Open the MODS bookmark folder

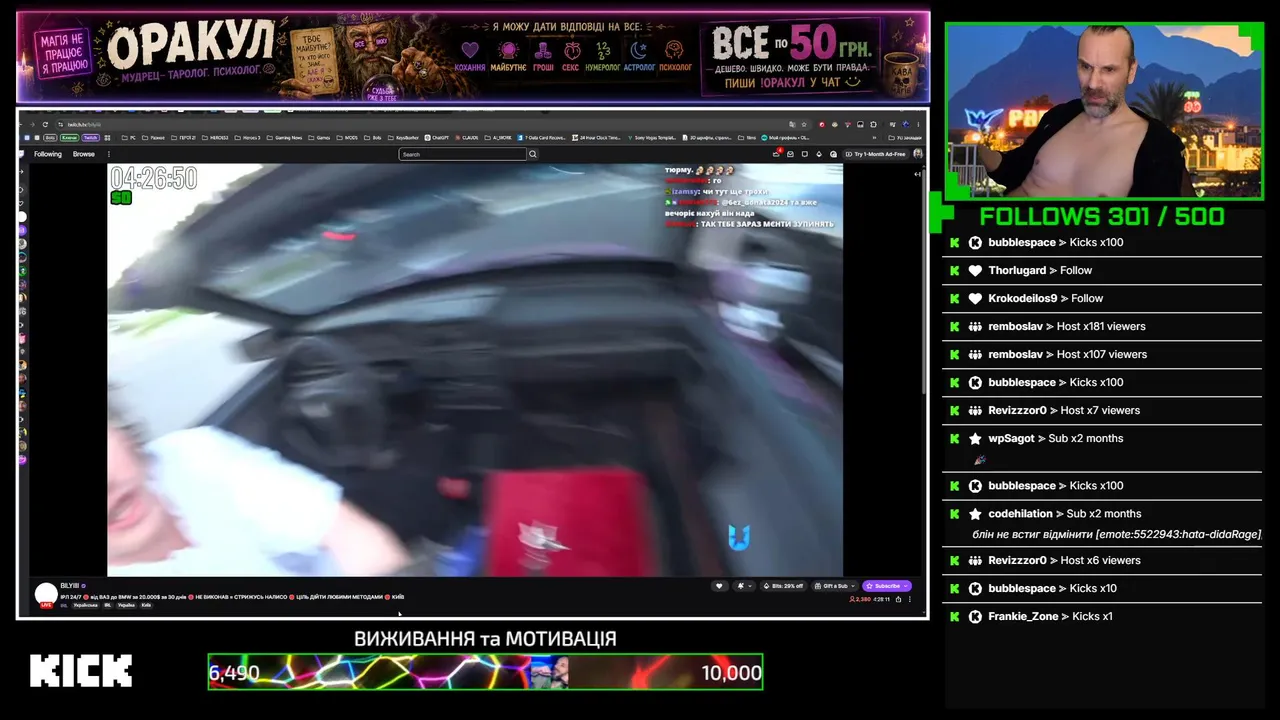tap(348, 137)
